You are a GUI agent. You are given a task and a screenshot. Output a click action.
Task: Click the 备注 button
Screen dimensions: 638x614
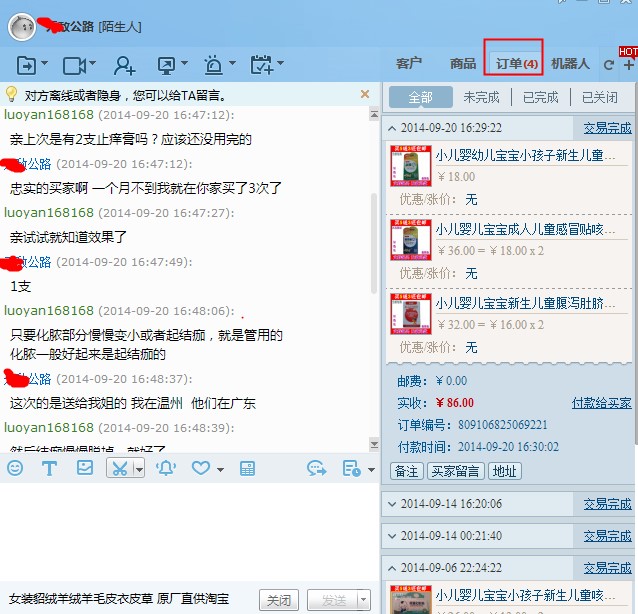406,471
